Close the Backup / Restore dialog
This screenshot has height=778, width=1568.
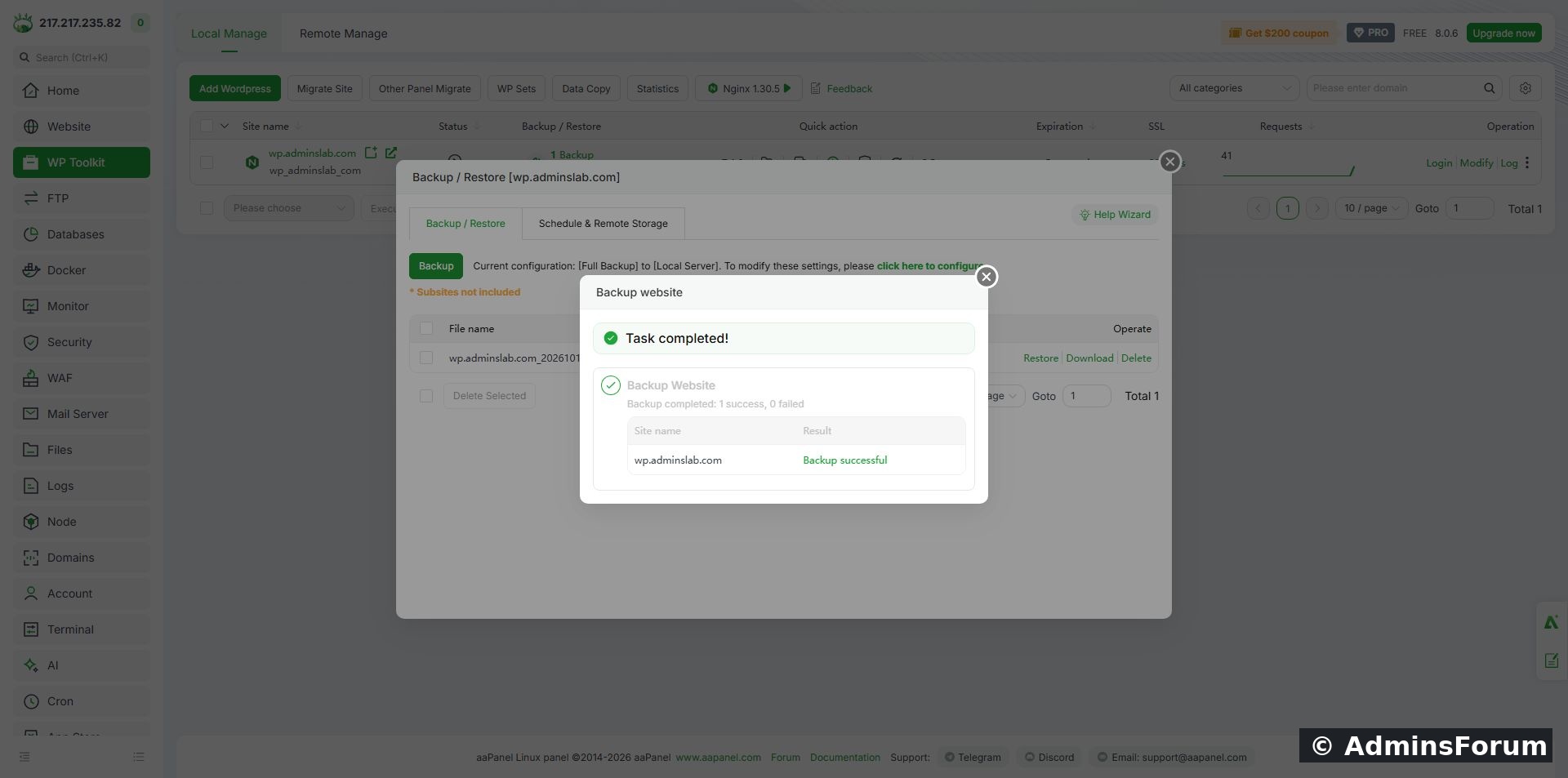(1170, 162)
